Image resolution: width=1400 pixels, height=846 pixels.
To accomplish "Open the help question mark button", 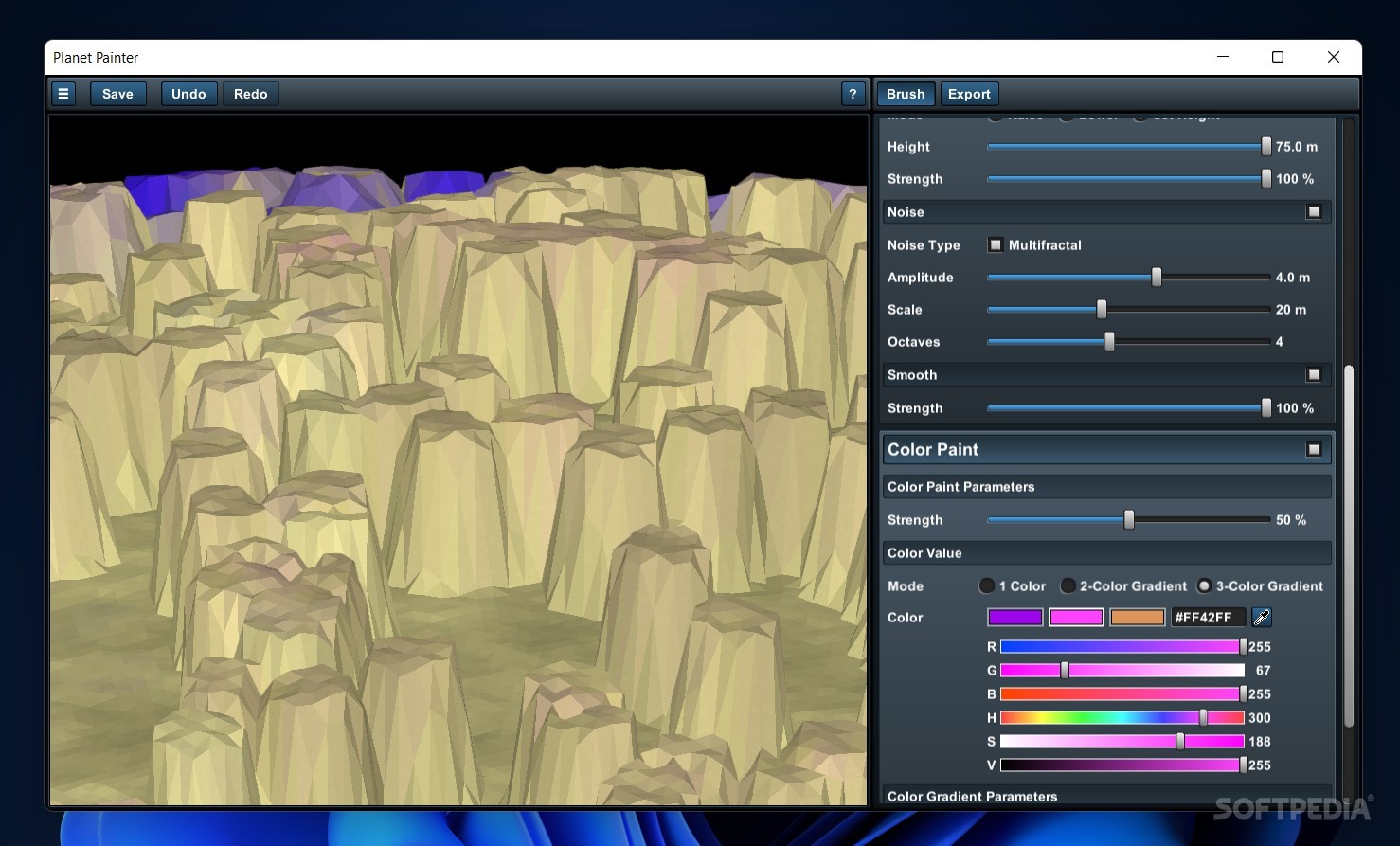I will pyautogui.click(x=853, y=94).
